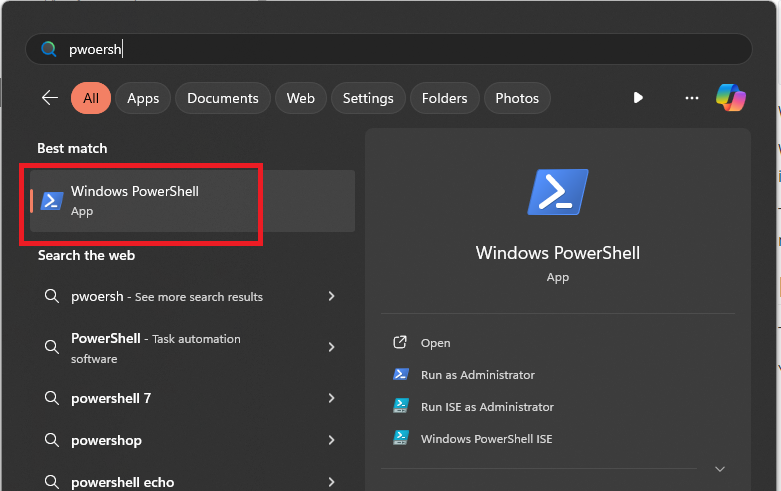Click the three-dot more options icon
The image size is (781, 491).
click(x=692, y=98)
